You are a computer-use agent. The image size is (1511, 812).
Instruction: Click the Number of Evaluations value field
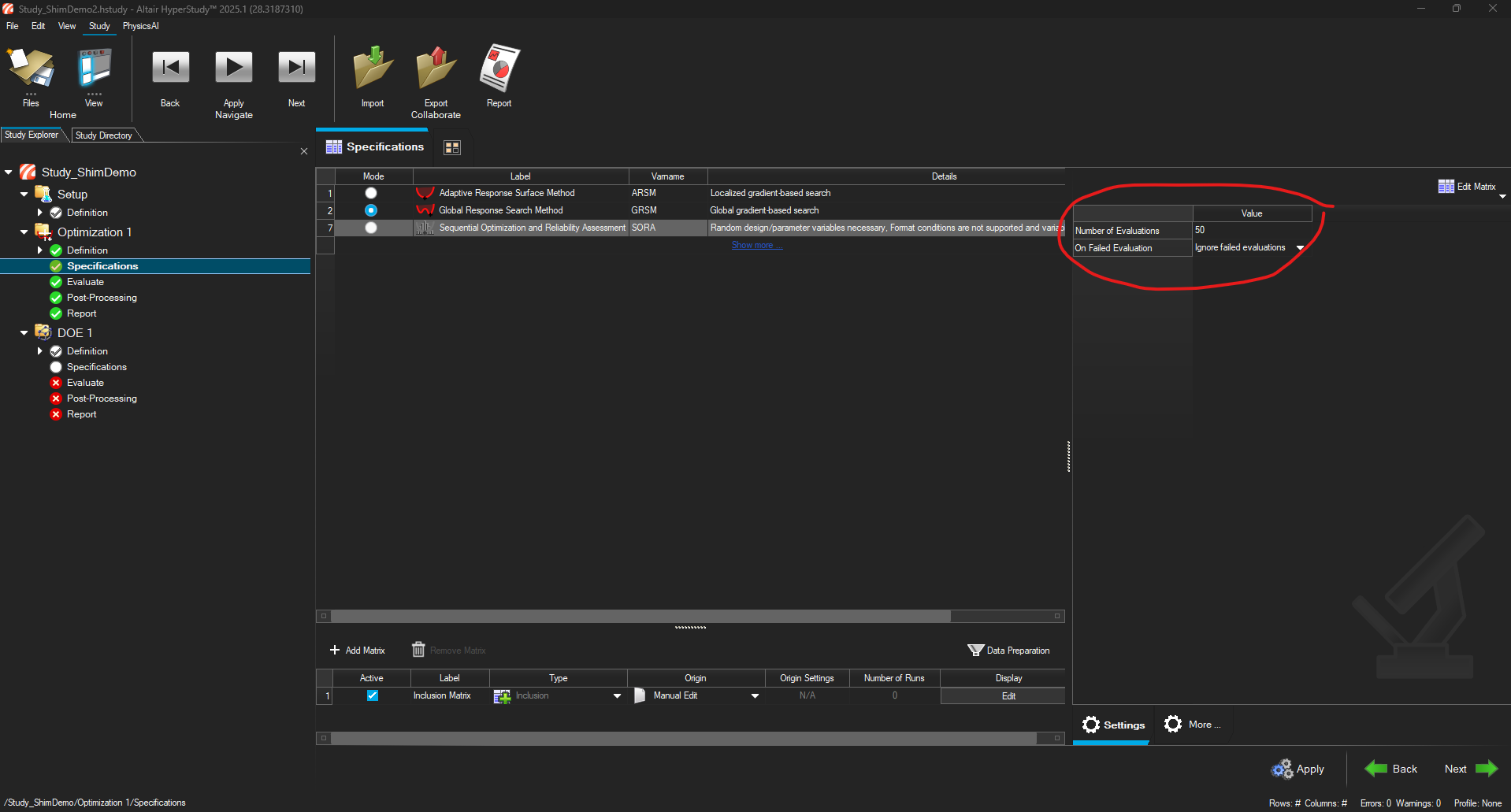click(1252, 230)
